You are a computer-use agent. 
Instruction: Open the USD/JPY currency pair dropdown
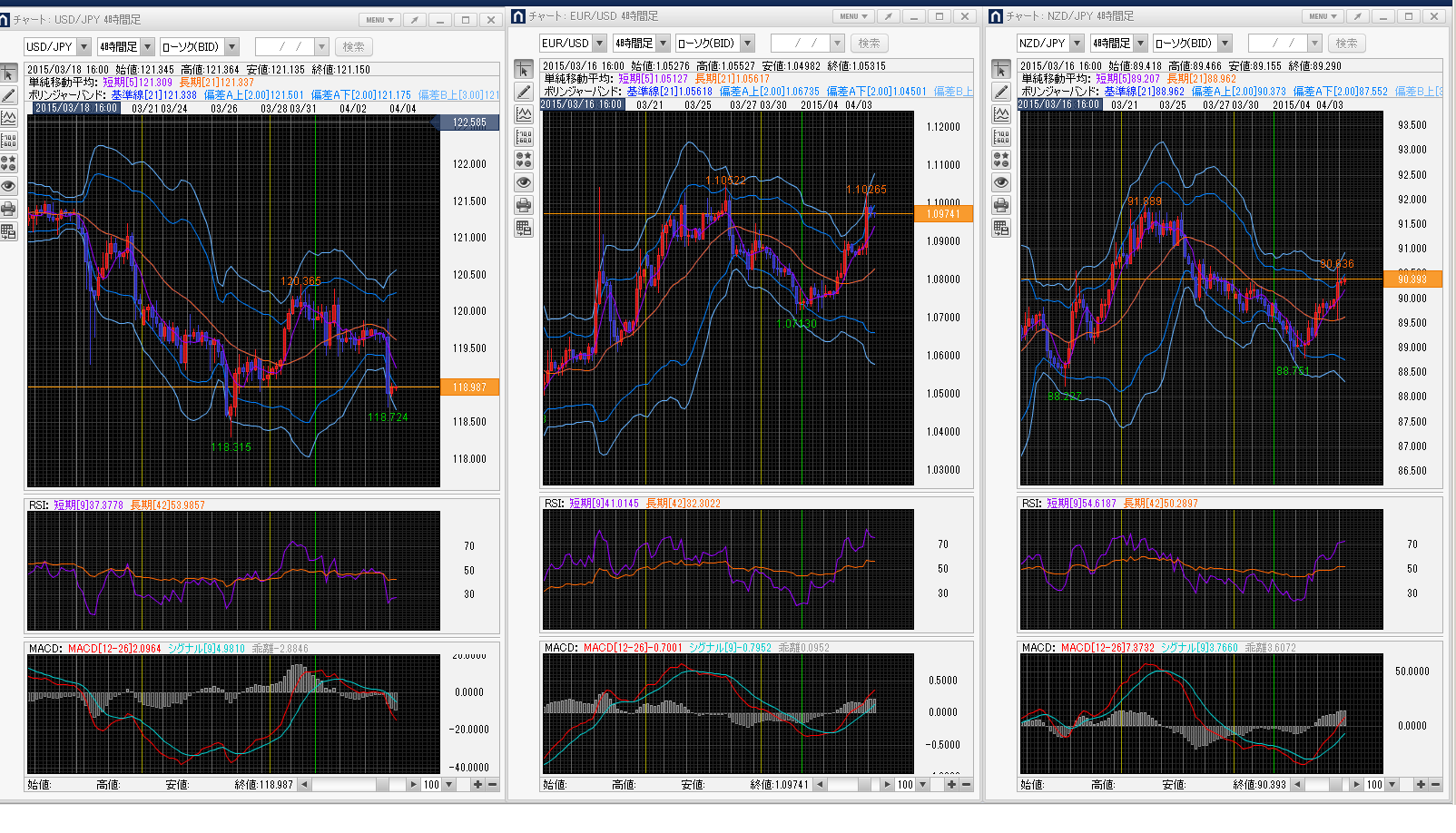(x=84, y=47)
